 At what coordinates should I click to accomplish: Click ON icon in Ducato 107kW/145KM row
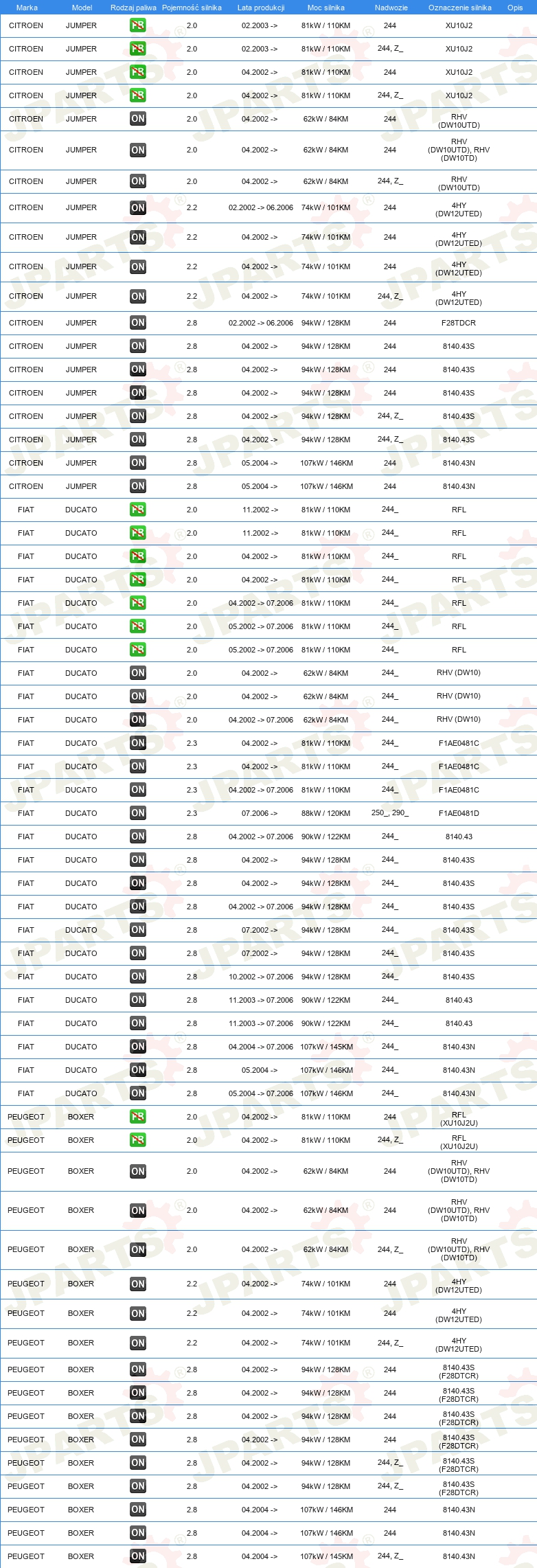(138, 1047)
